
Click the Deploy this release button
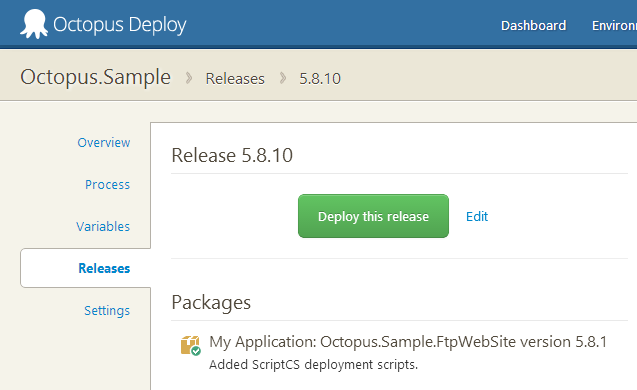373,216
